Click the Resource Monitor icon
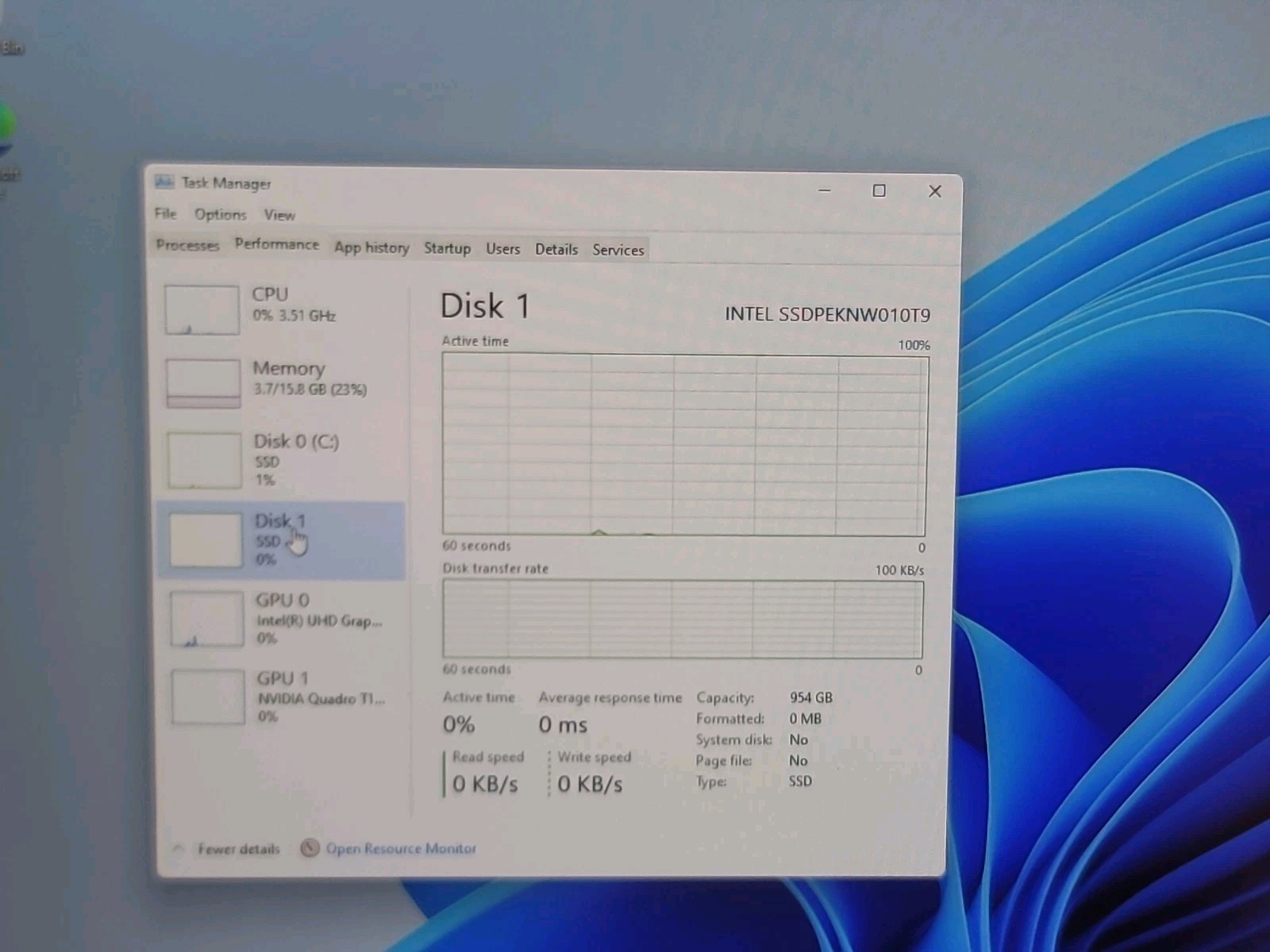Screen dimensions: 1270x952 coord(310,848)
